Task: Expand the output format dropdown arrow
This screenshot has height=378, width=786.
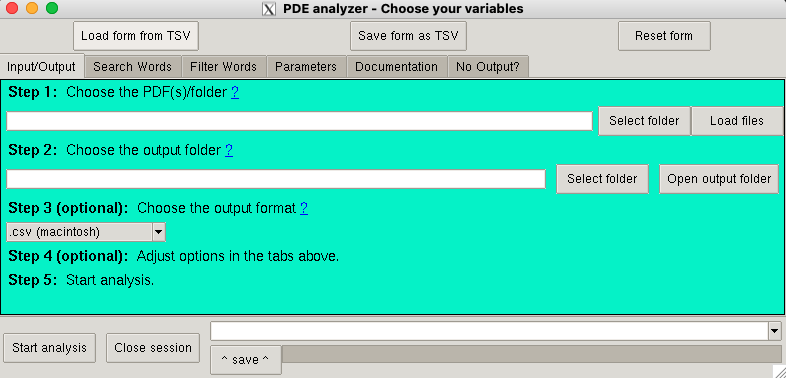Action: coord(158,232)
